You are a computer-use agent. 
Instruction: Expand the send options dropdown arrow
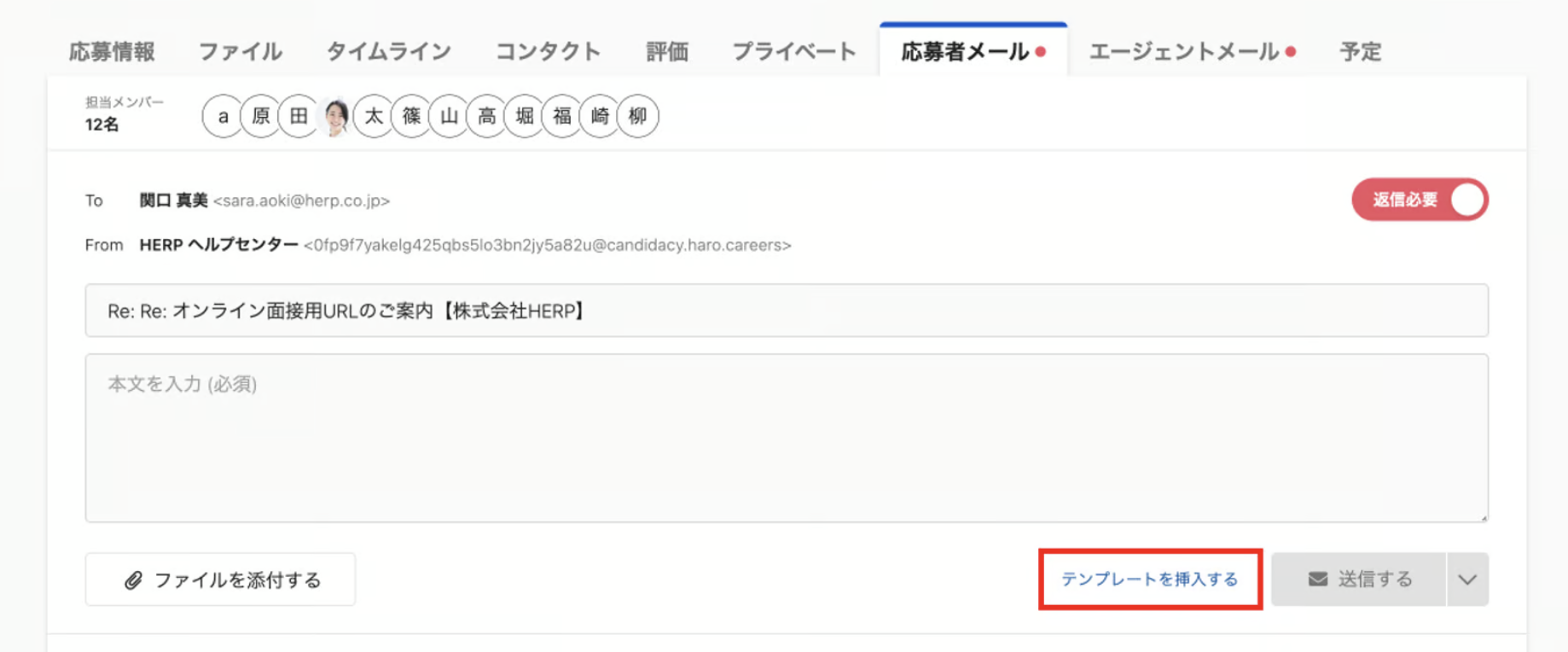pos(1467,579)
